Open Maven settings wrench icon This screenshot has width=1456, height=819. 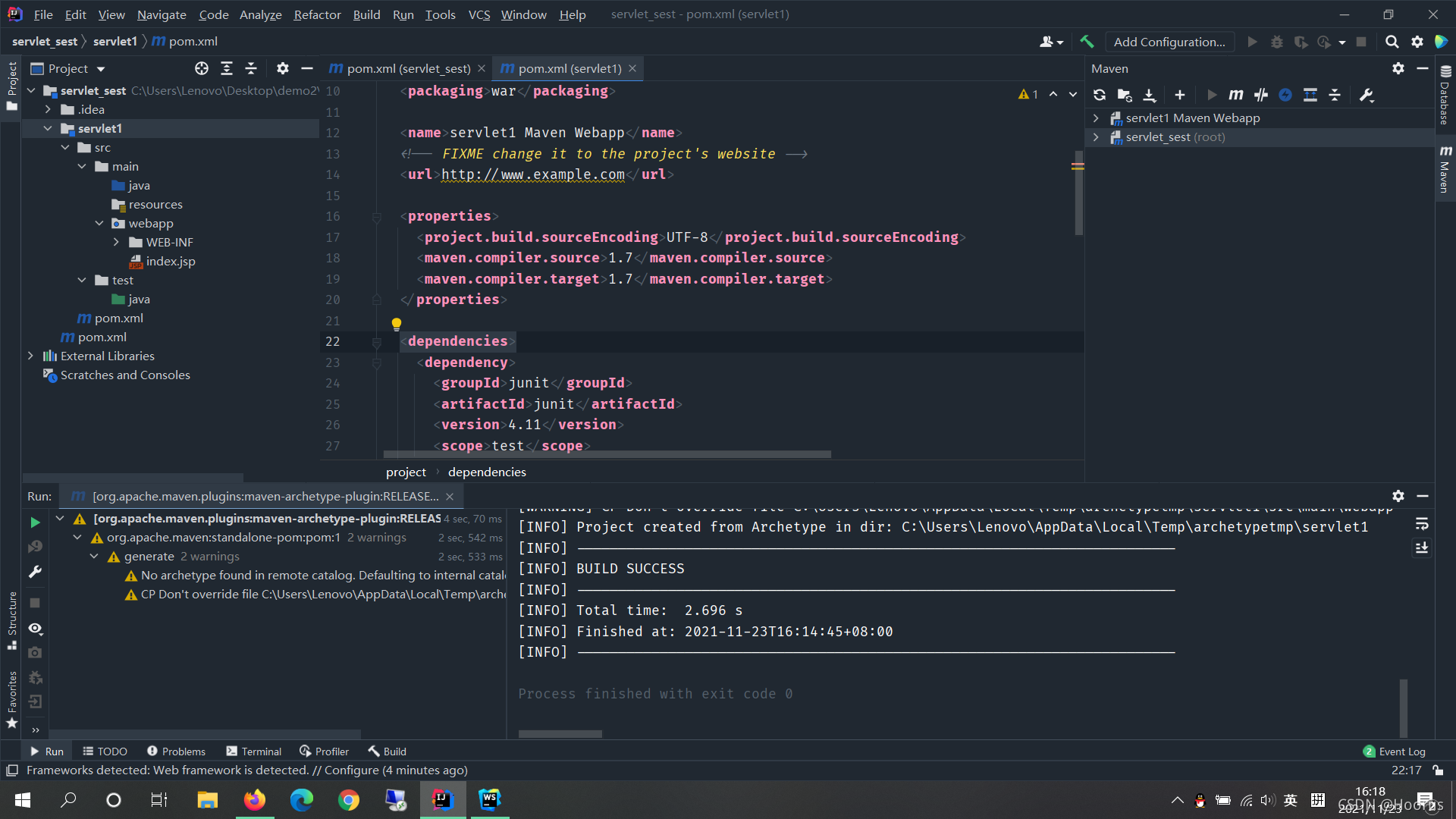click(x=1367, y=95)
